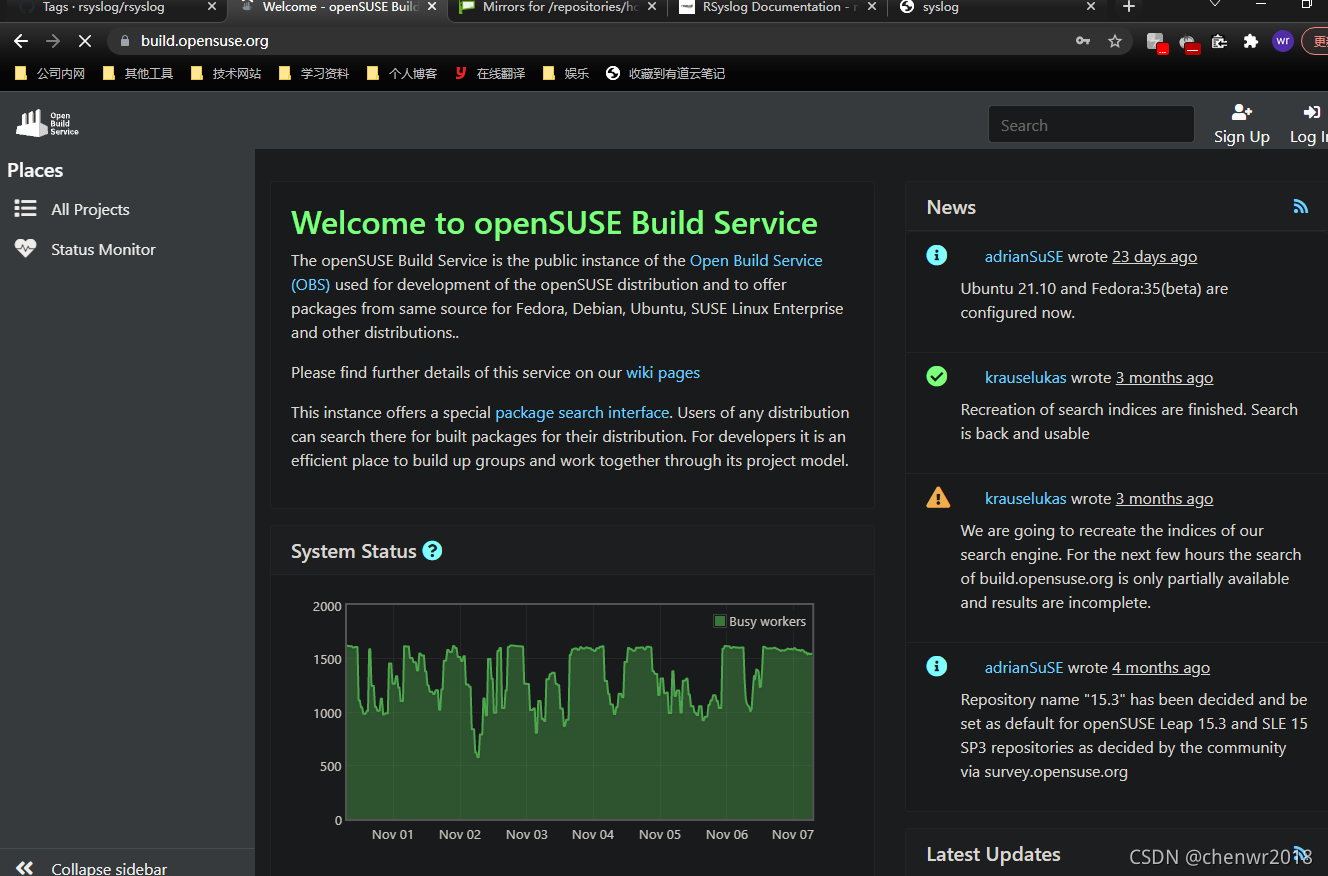Open the 其他工具 bookmark folder
The height and width of the screenshot is (876, 1328).
pos(138,73)
